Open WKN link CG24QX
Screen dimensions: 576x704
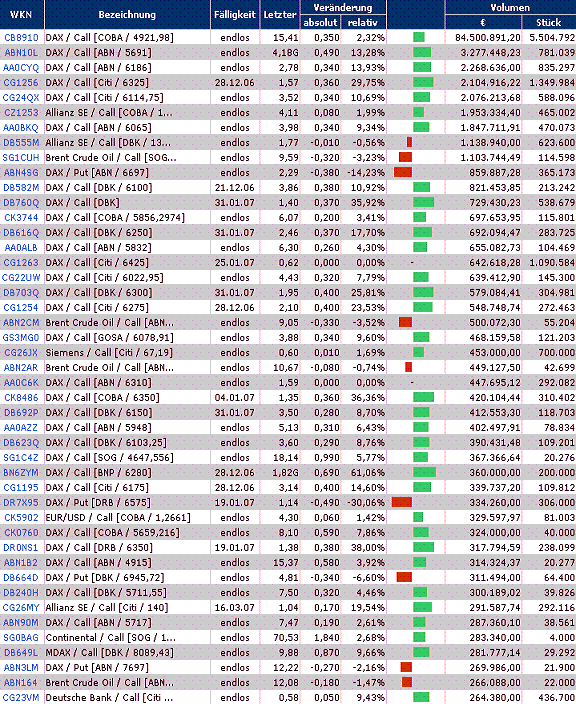click(21, 97)
